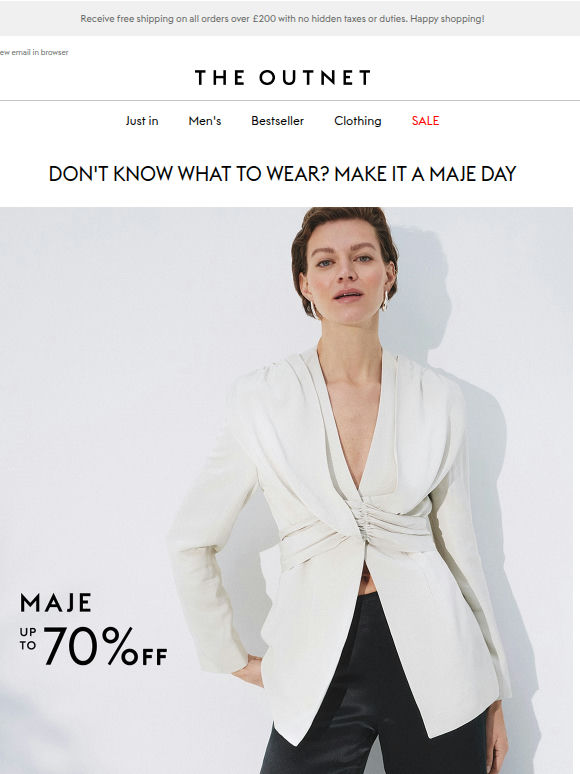Screen dimensions: 580x774
Task: Select the Bestseller navigation link
Action: coord(277,121)
